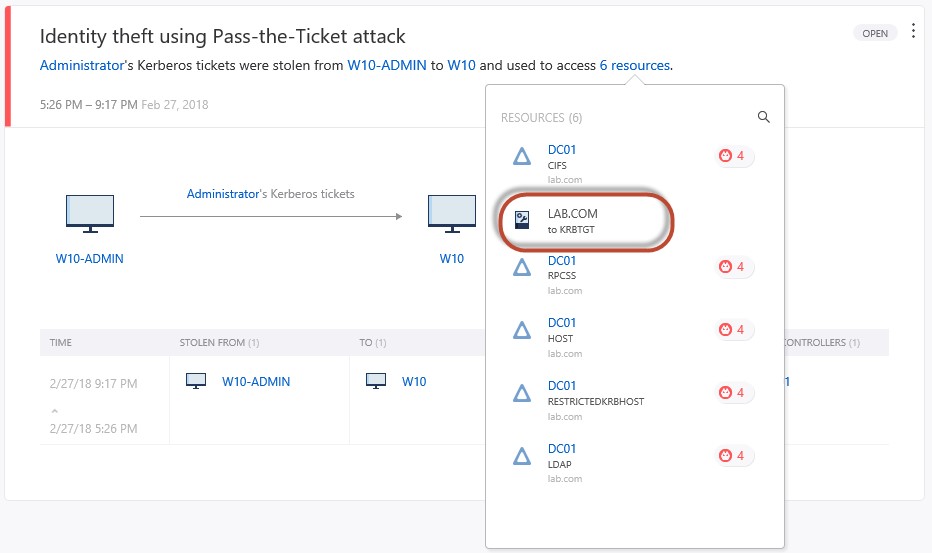Click W10 link in the TO column
The width and height of the screenshot is (932, 553).
(x=414, y=381)
